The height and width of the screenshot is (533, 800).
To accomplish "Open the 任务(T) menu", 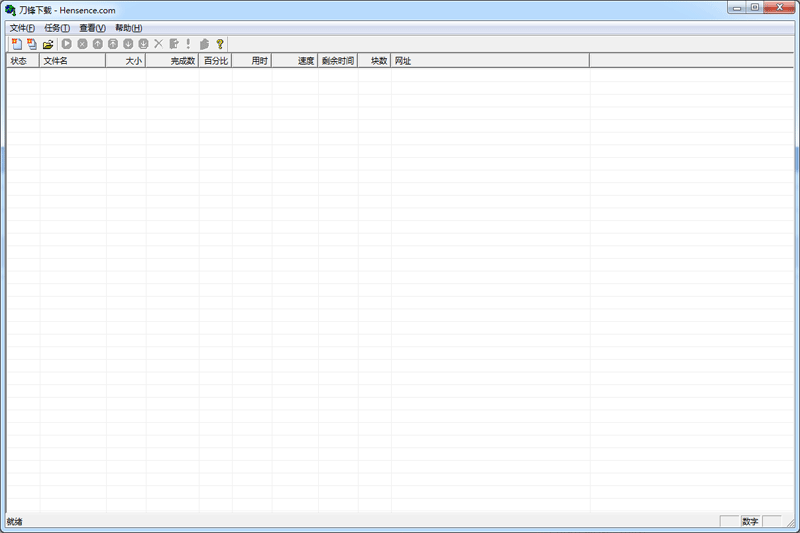I will 57,28.
